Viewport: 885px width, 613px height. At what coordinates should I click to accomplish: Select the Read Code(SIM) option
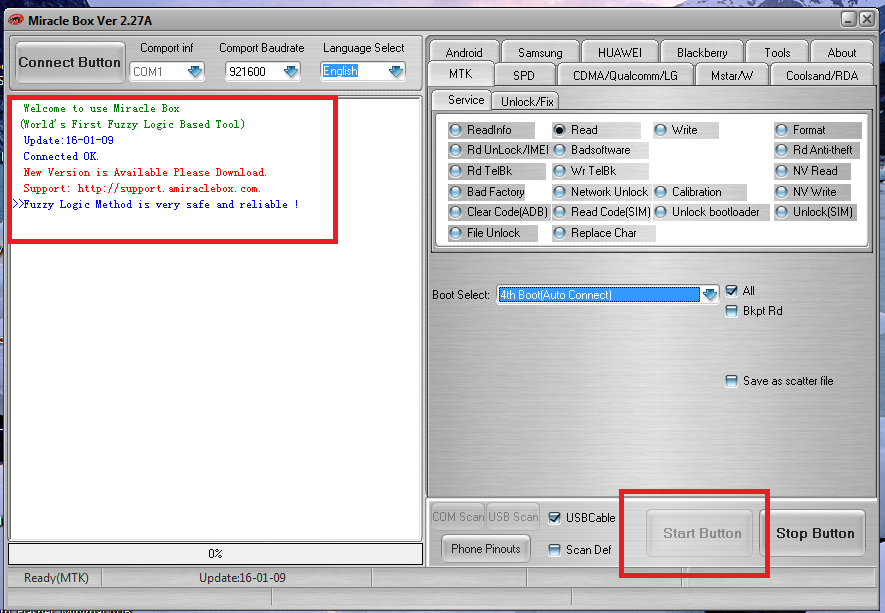(559, 212)
